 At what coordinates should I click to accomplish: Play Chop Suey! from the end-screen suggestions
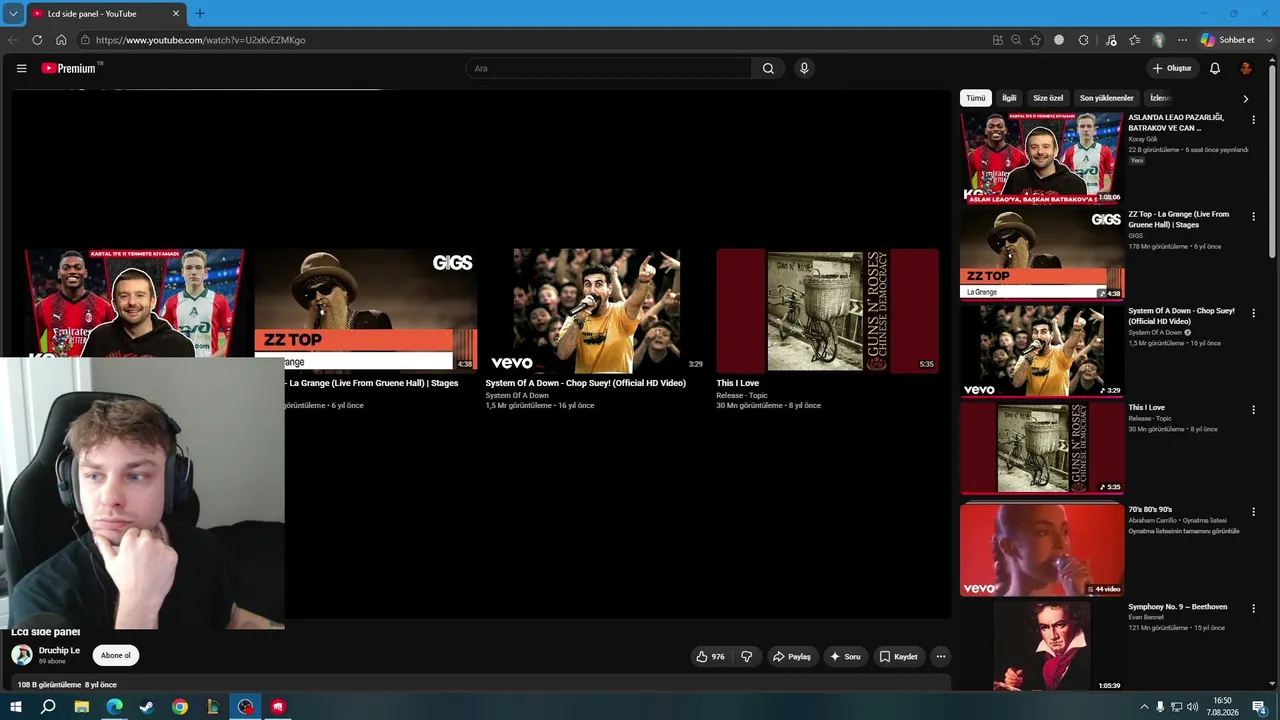(x=597, y=310)
